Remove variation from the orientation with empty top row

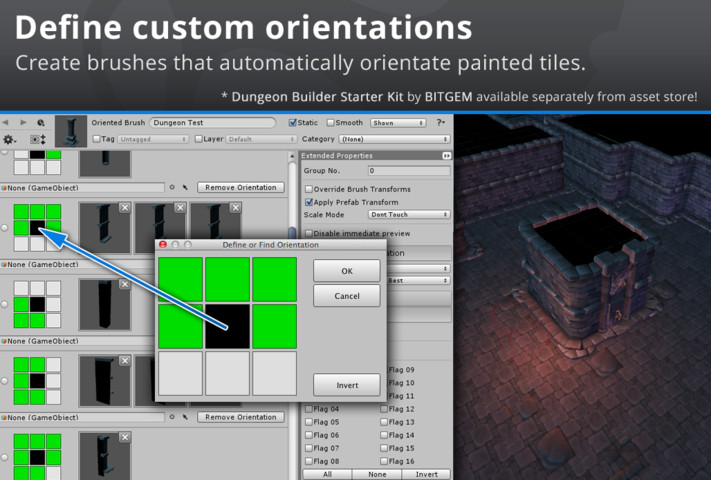tap(125, 284)
